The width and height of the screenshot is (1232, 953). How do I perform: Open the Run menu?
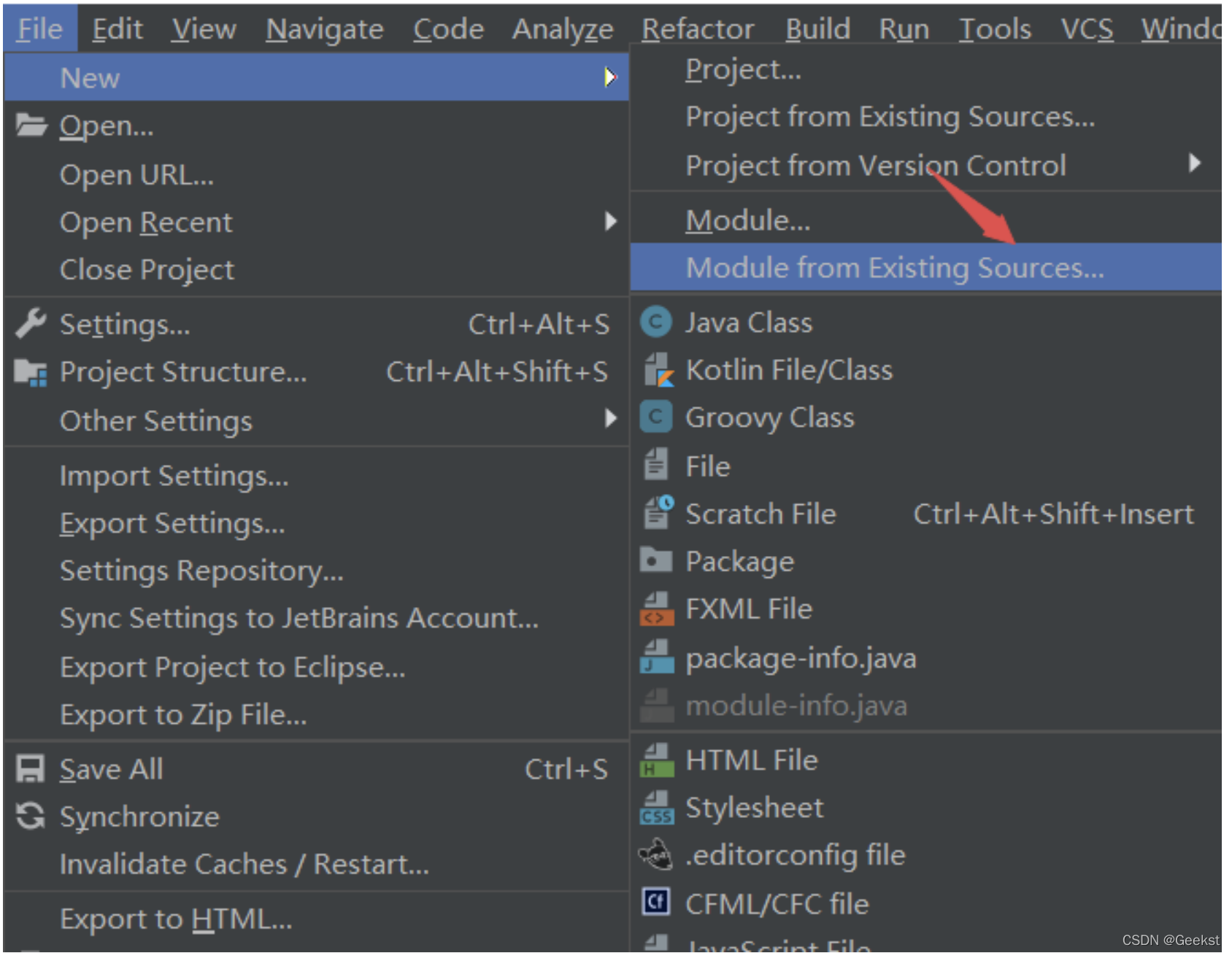tap(904, 29)
